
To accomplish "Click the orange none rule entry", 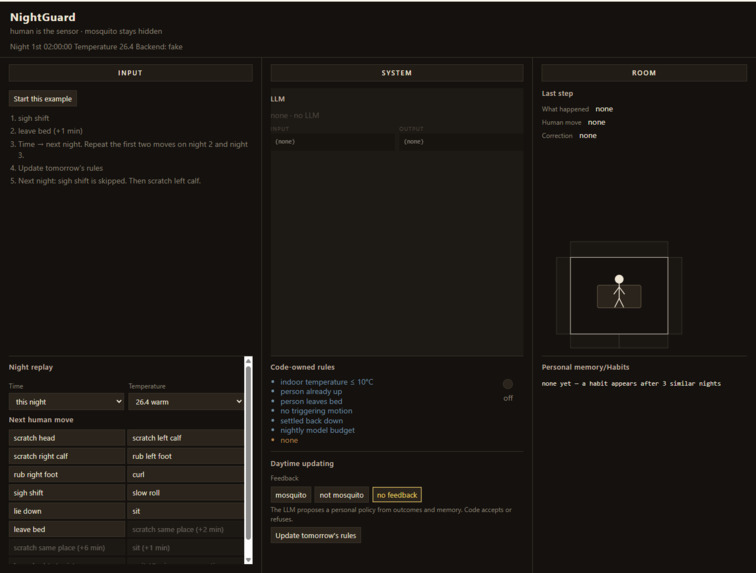I will 289,440.
